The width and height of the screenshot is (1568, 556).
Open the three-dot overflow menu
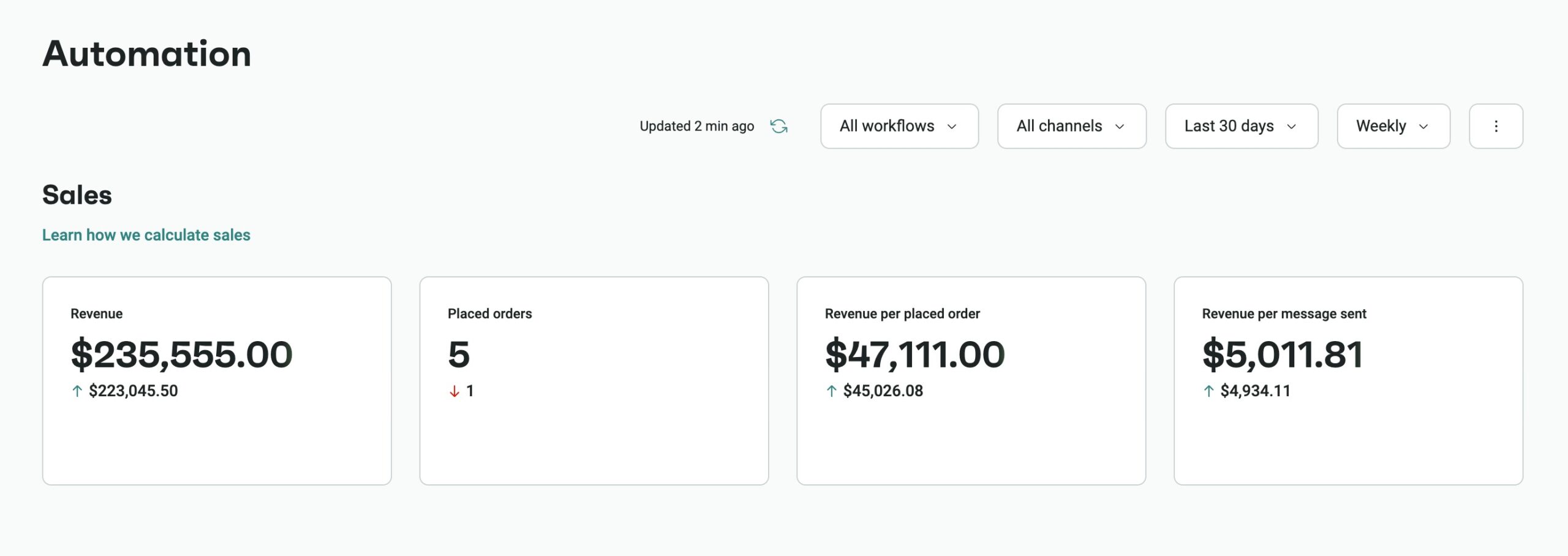click(1496, 126)
